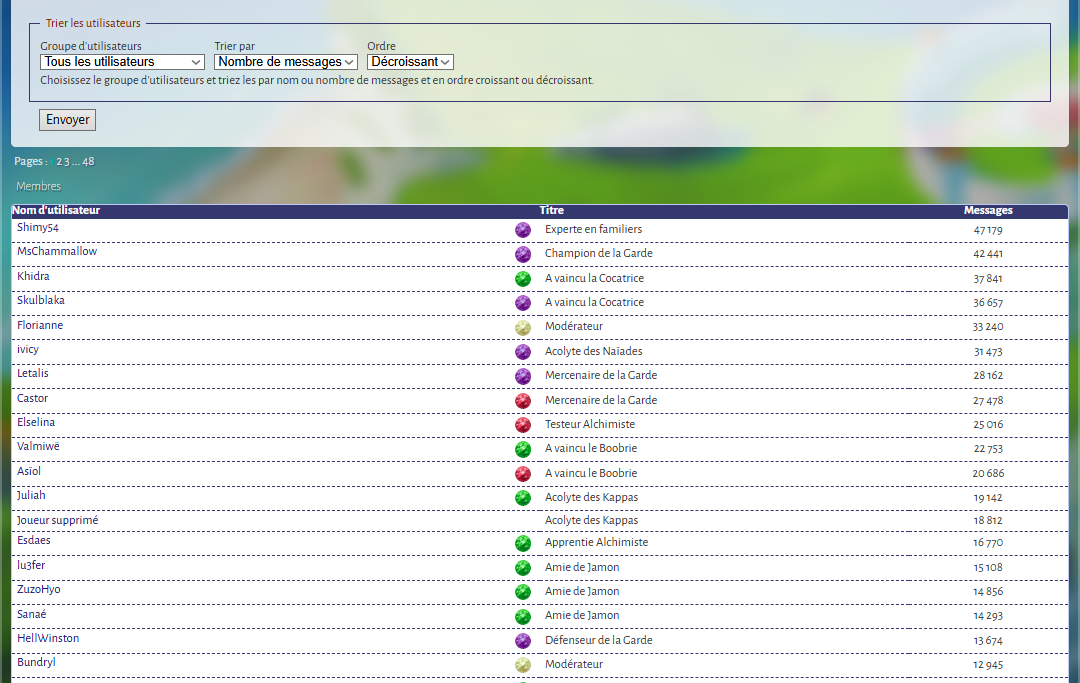Click the Membres heading text
Screen dimensions: 1080x683
click(39, 187)
